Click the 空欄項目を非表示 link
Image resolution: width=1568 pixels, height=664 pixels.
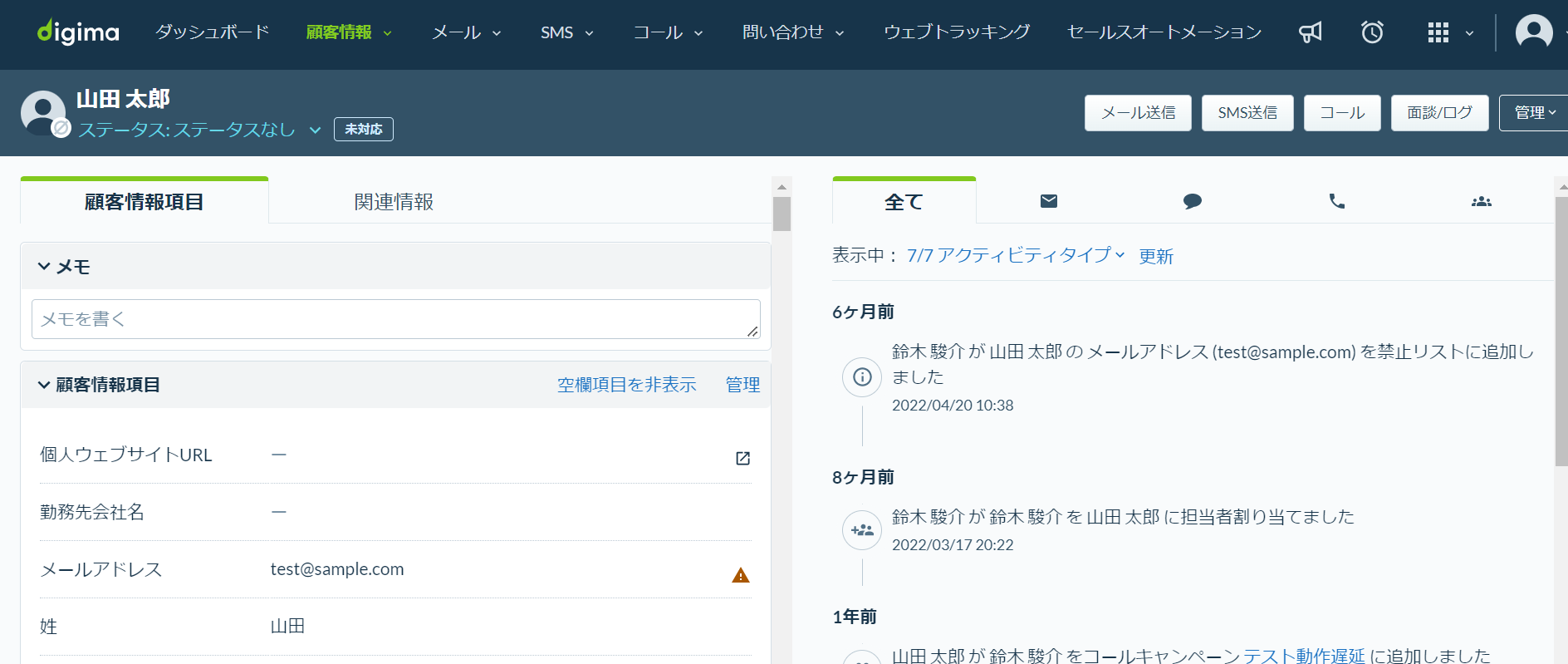click(x=626, y=385)
